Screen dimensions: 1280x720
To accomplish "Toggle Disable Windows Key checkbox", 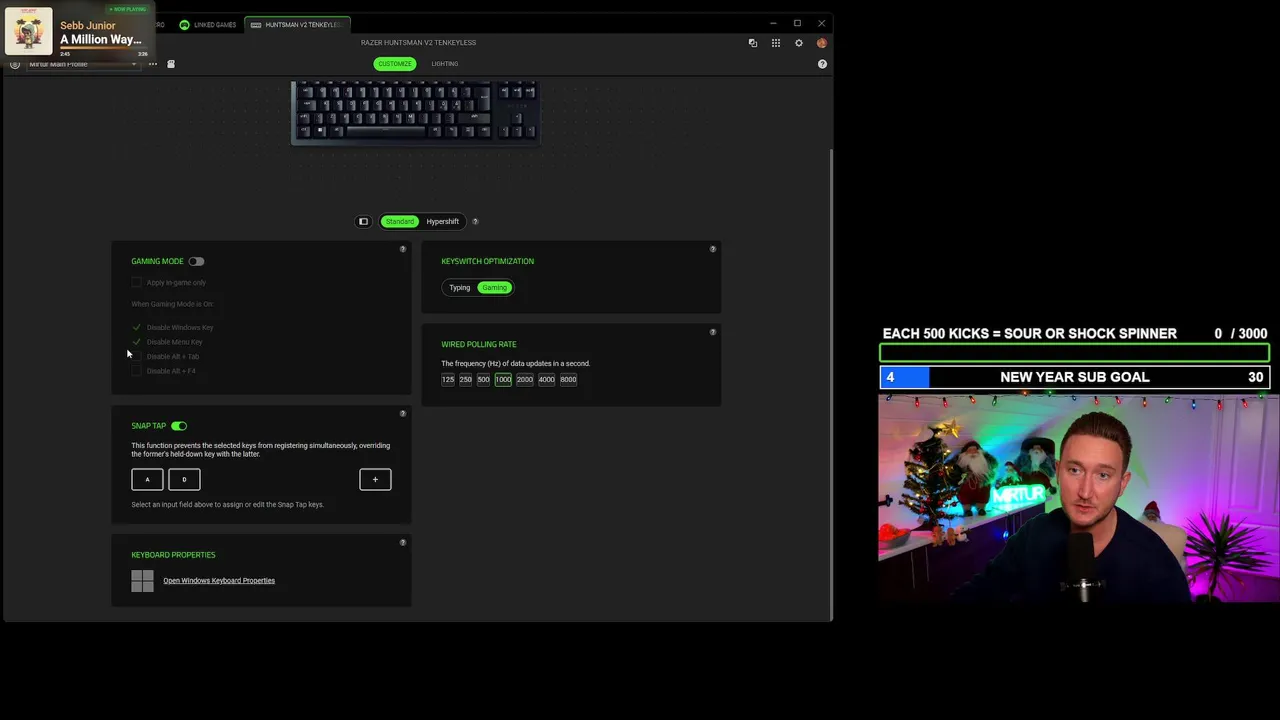I will 137,327.
